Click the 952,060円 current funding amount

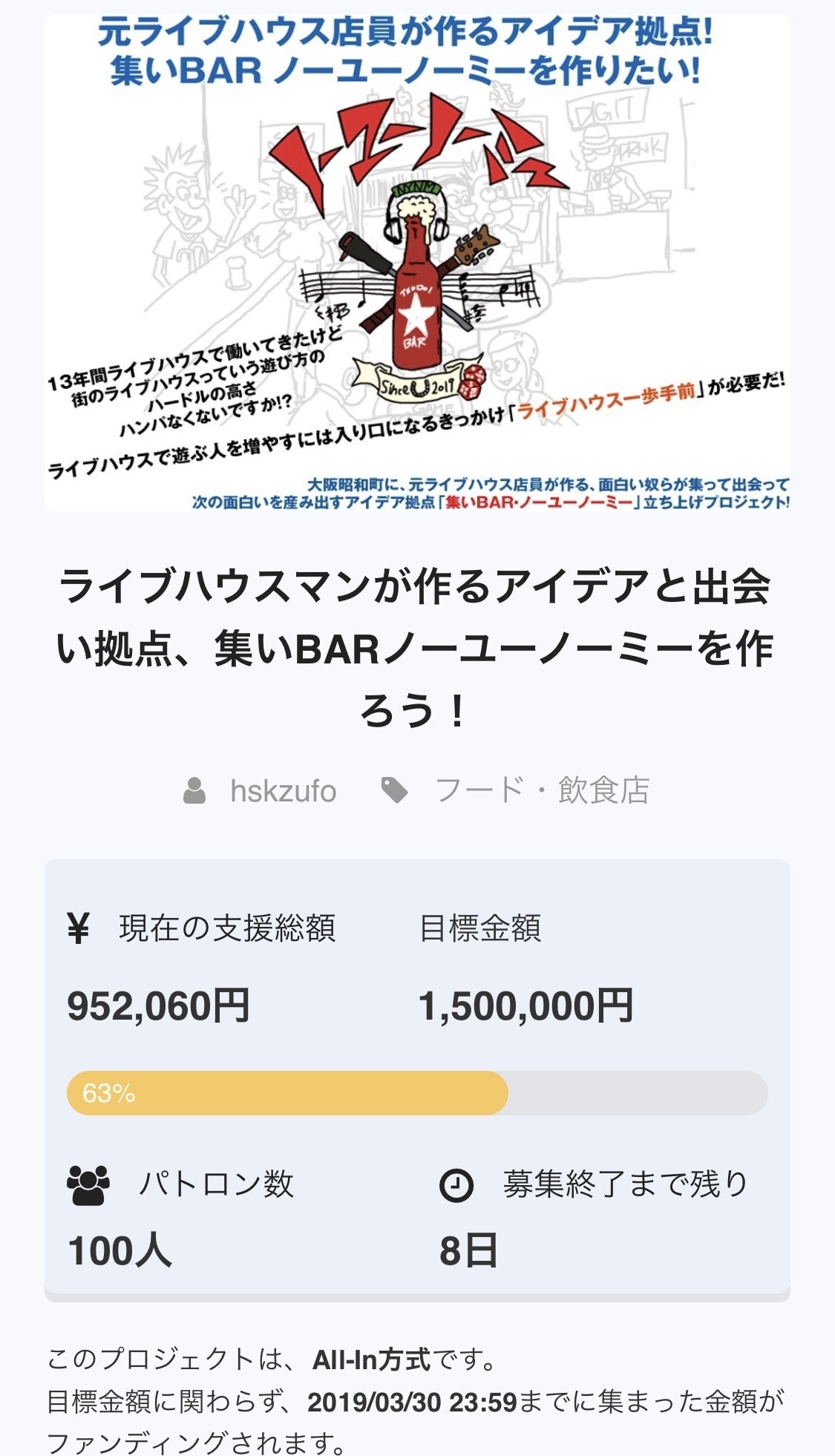click(158, 1006)
